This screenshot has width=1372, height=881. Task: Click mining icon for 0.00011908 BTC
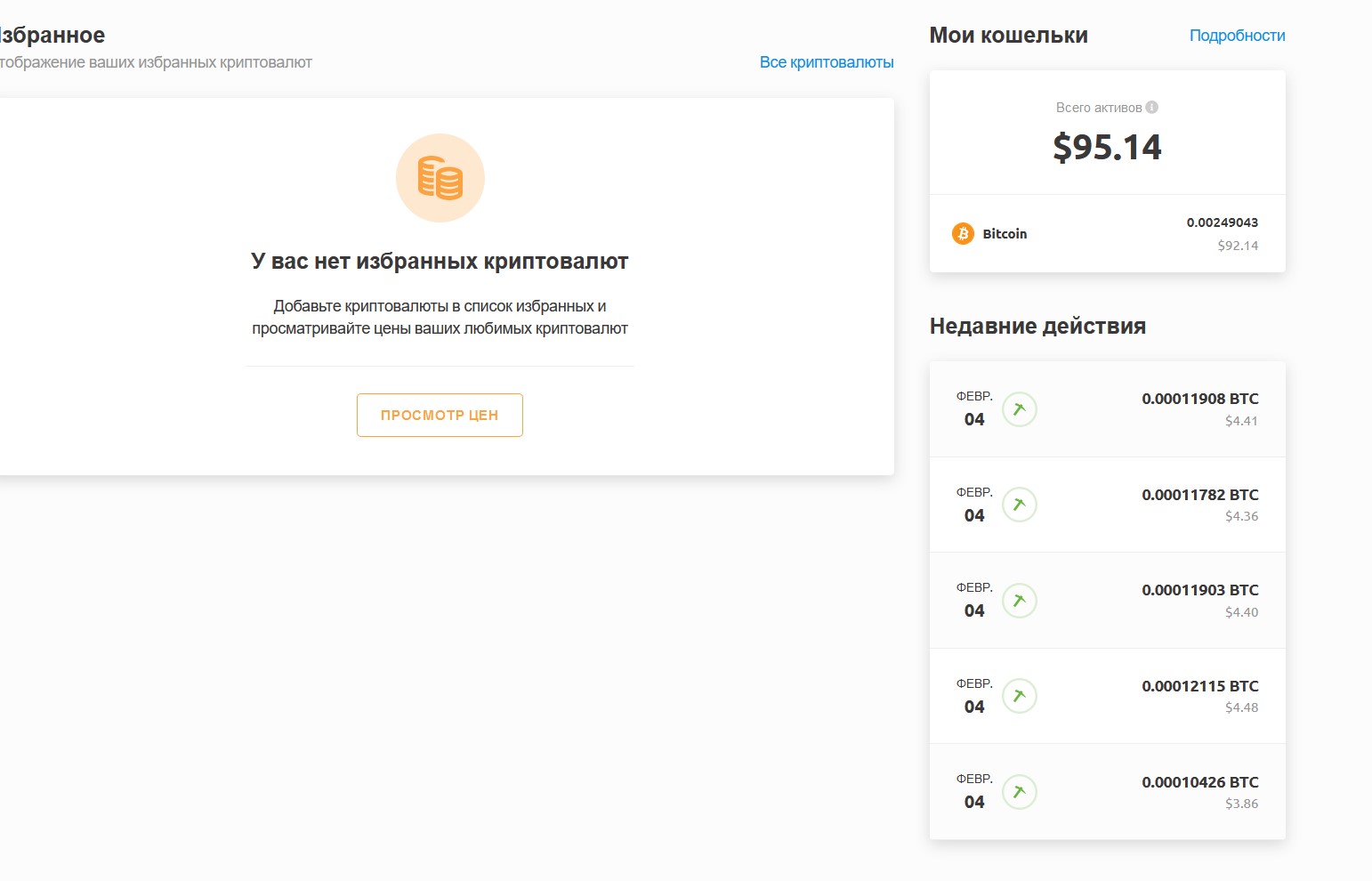pos(1020,409)
